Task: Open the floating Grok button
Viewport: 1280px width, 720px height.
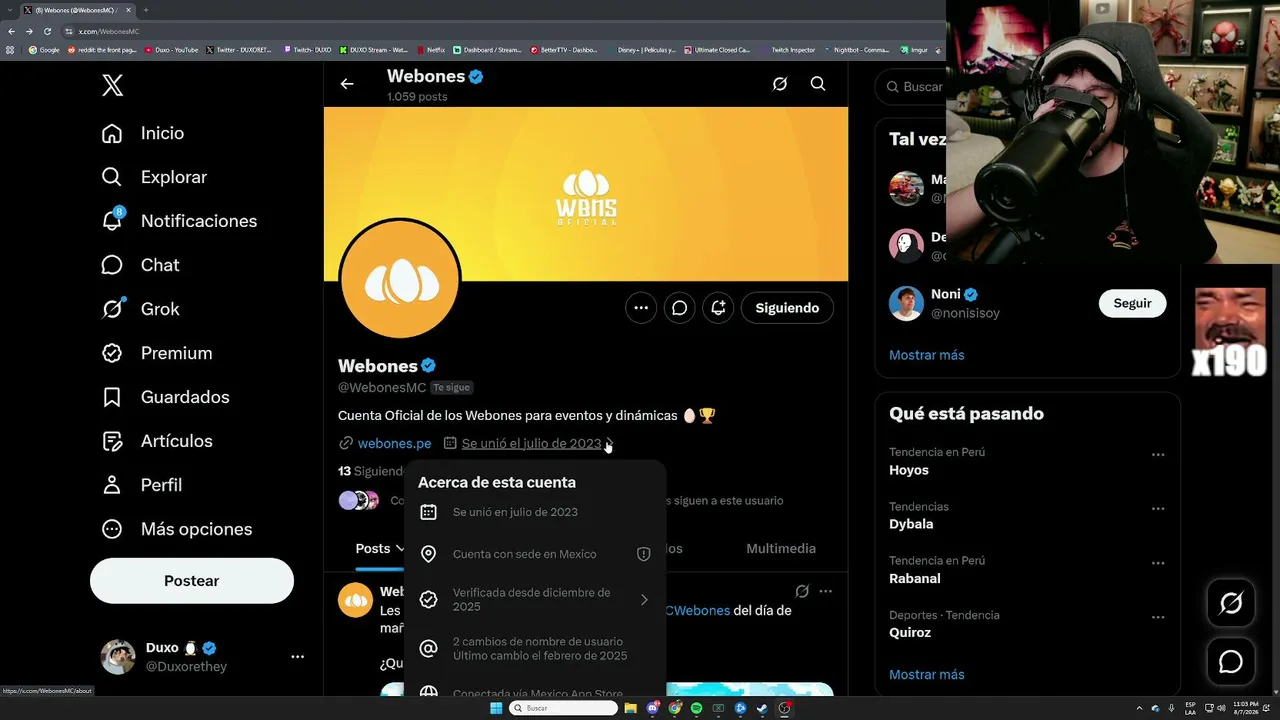Action: coord(1231,603)
